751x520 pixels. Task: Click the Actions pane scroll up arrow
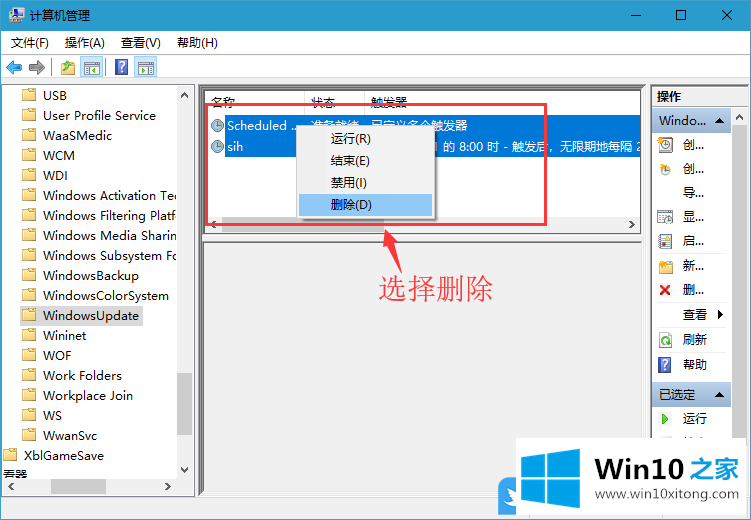(x=740, y=117)
